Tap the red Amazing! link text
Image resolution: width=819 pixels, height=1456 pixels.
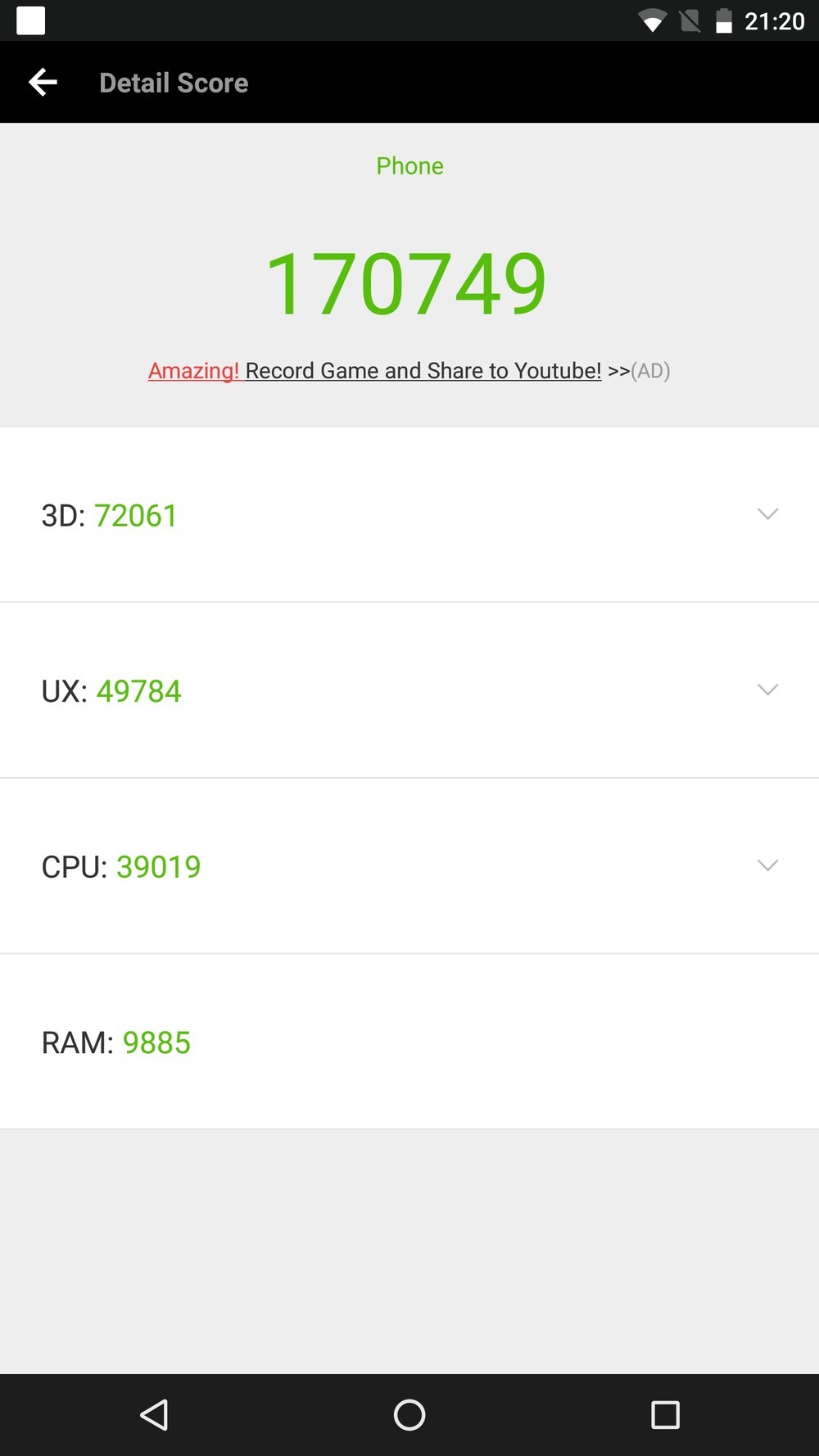193,371
